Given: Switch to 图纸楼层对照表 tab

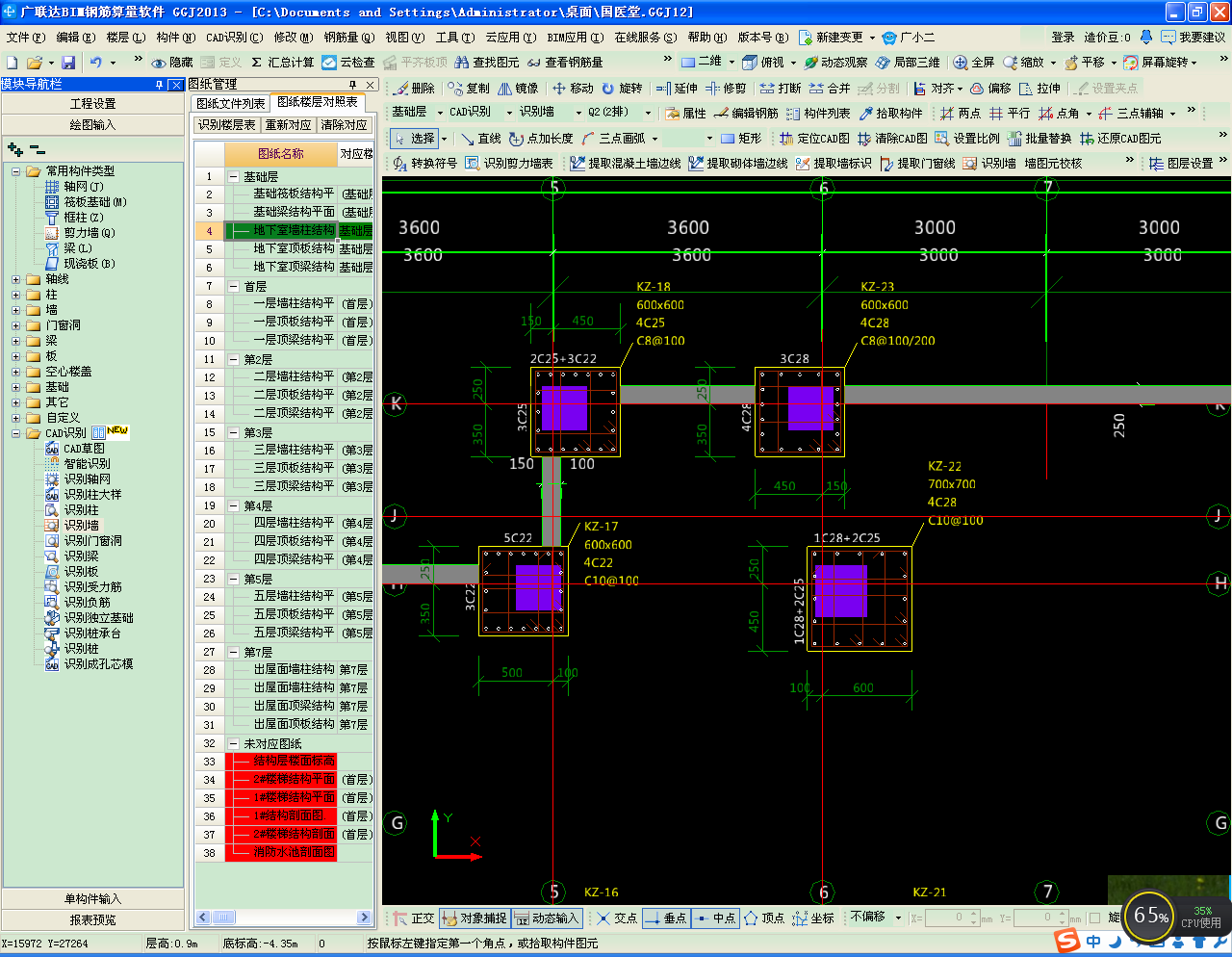Looking at the screenshot, I should [318, 102].
